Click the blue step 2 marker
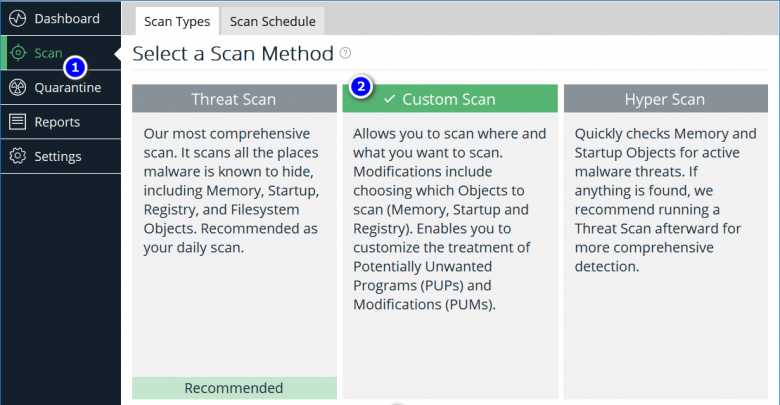The width and height of the screenshot is (780, 405). click(362, 87)
